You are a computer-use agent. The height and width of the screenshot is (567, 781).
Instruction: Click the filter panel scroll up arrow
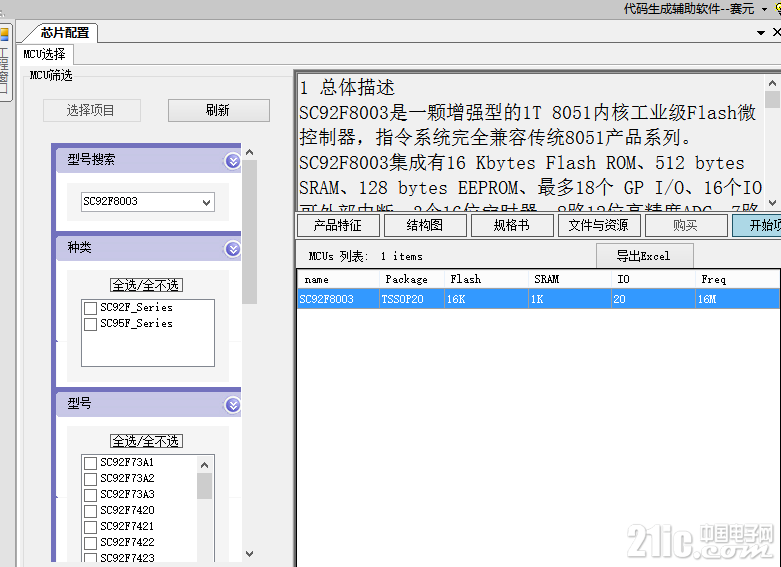250,152
